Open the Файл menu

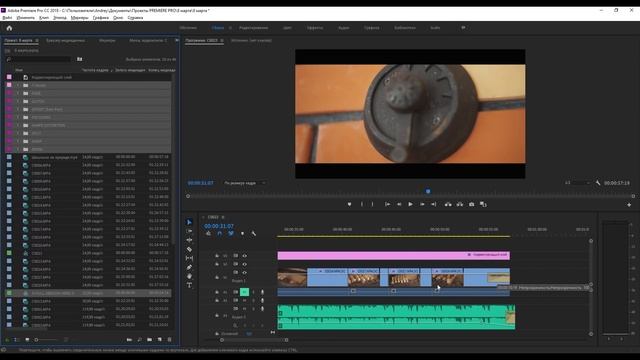pyautogui.click(x=7, y=18)
